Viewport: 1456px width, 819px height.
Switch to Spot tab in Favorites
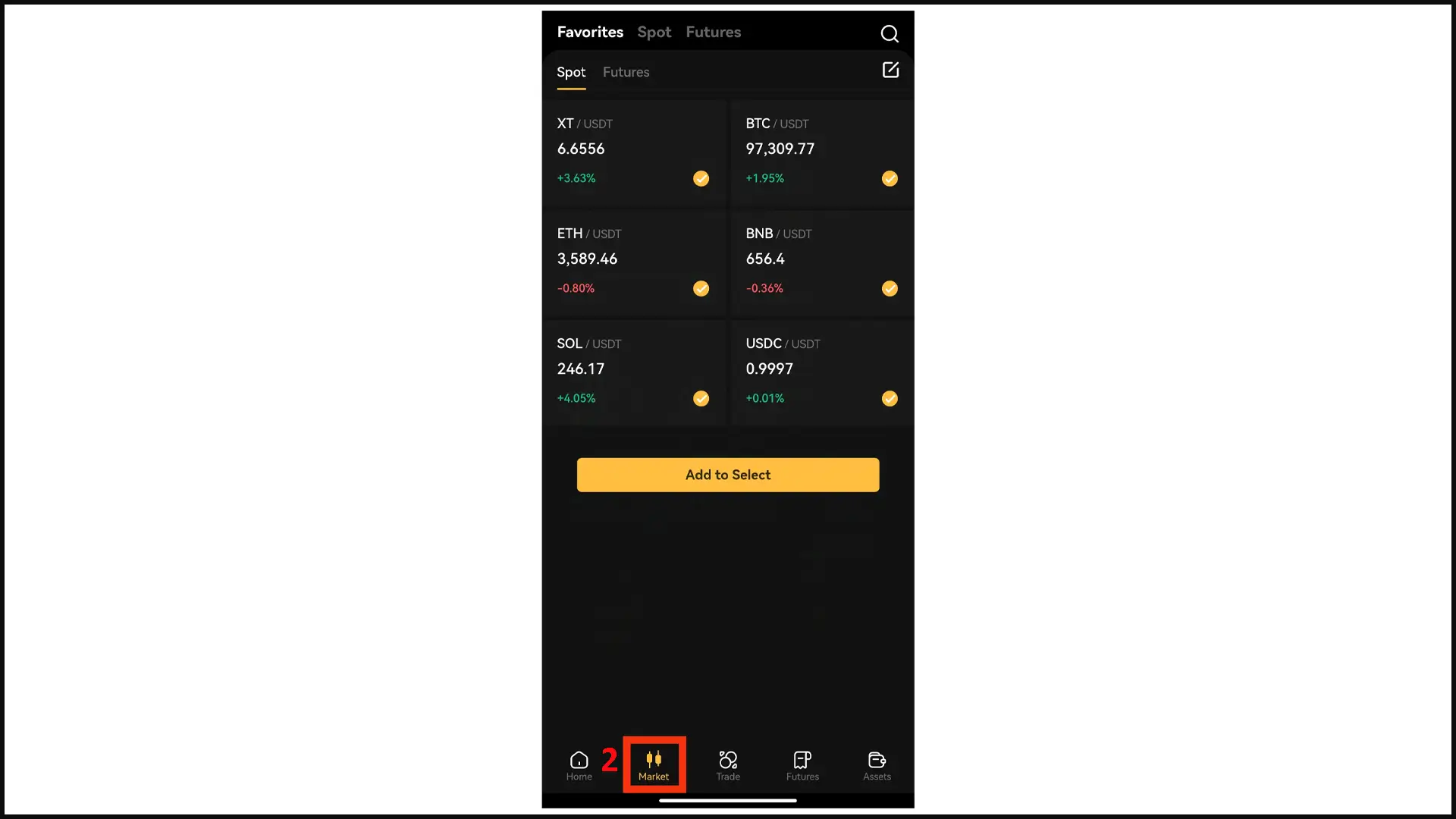point(571,72)
